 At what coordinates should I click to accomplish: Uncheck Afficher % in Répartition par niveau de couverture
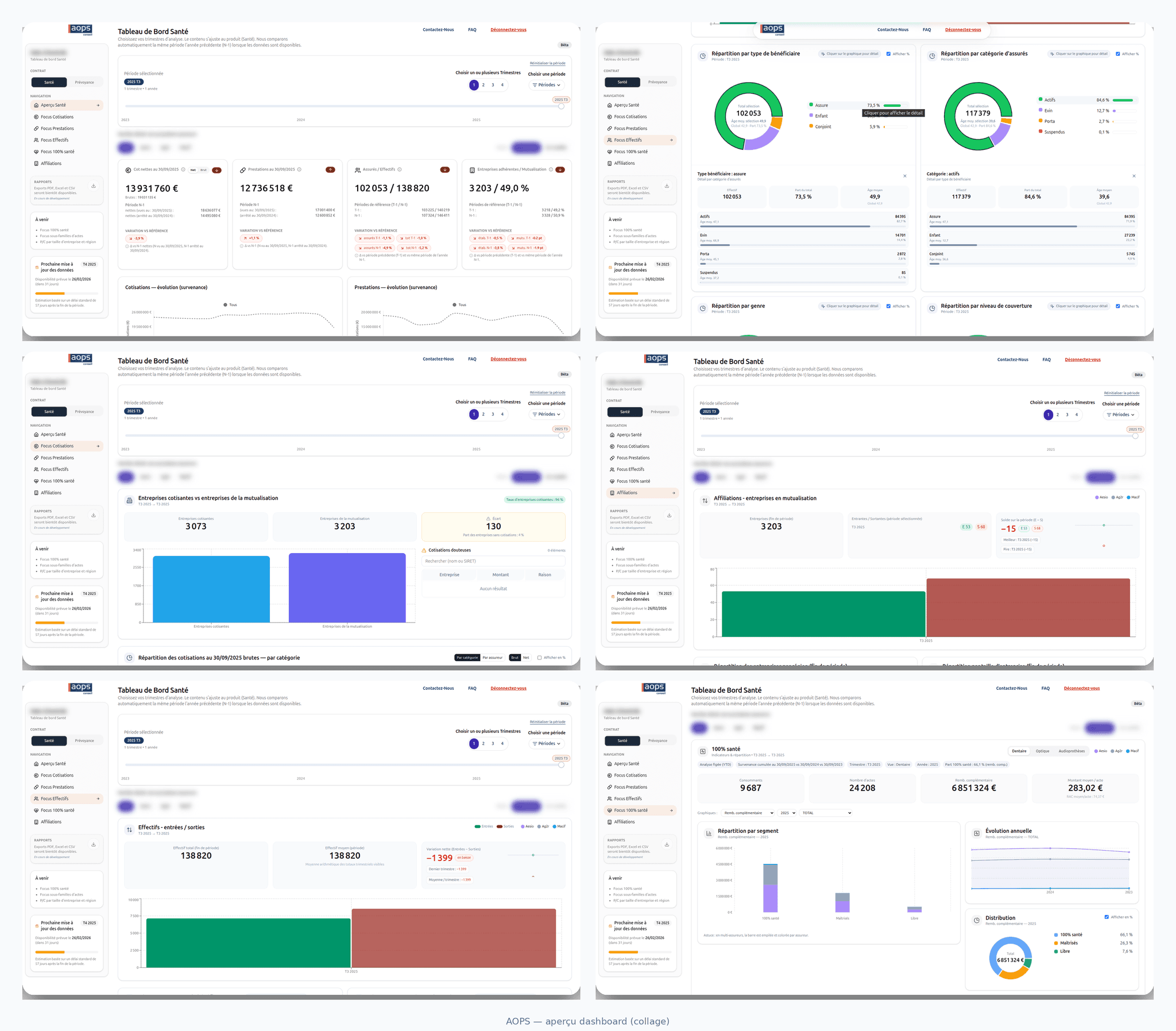click(1118, 306)
